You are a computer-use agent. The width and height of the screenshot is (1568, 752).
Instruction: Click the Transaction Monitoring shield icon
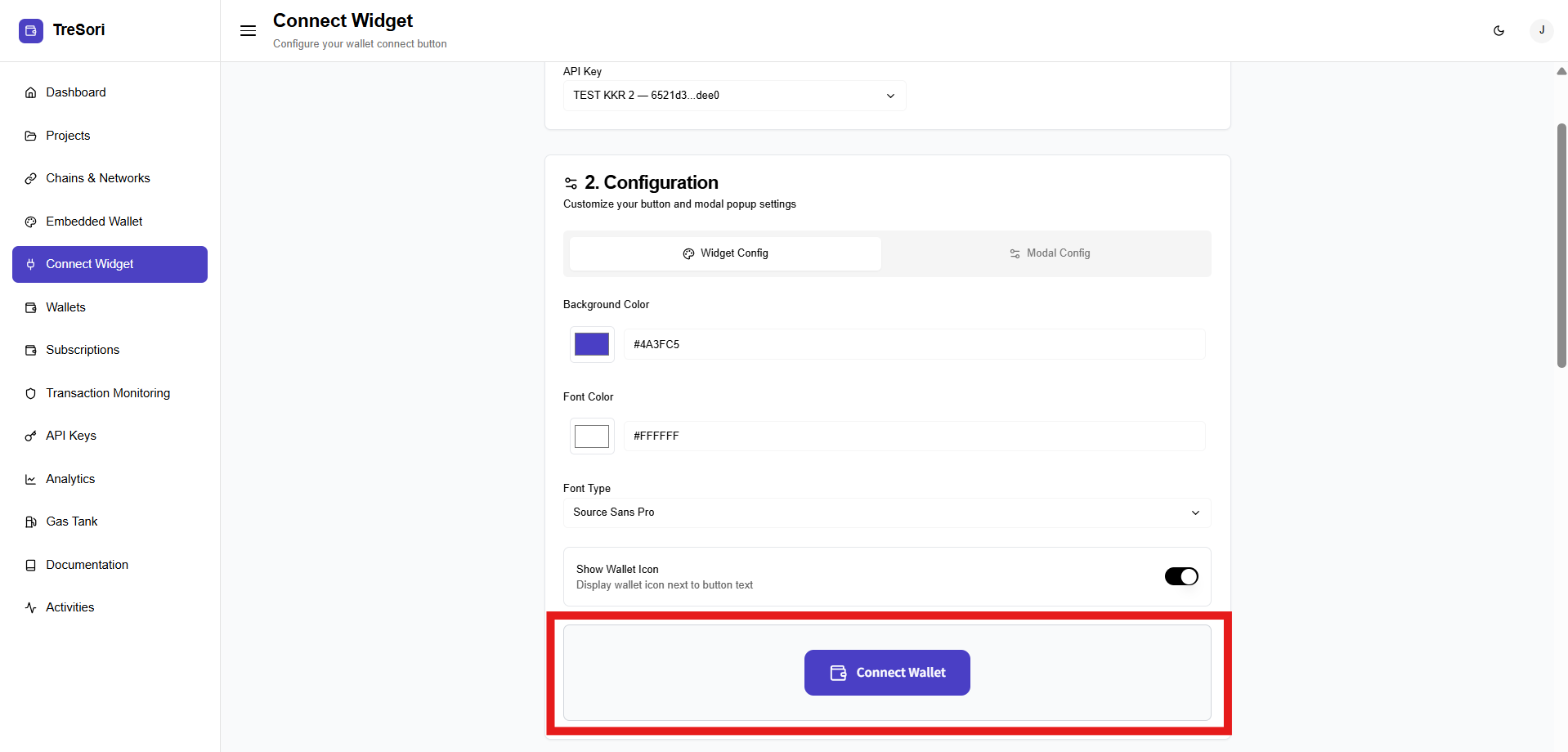pyautogui.click(x=31, y=393)
